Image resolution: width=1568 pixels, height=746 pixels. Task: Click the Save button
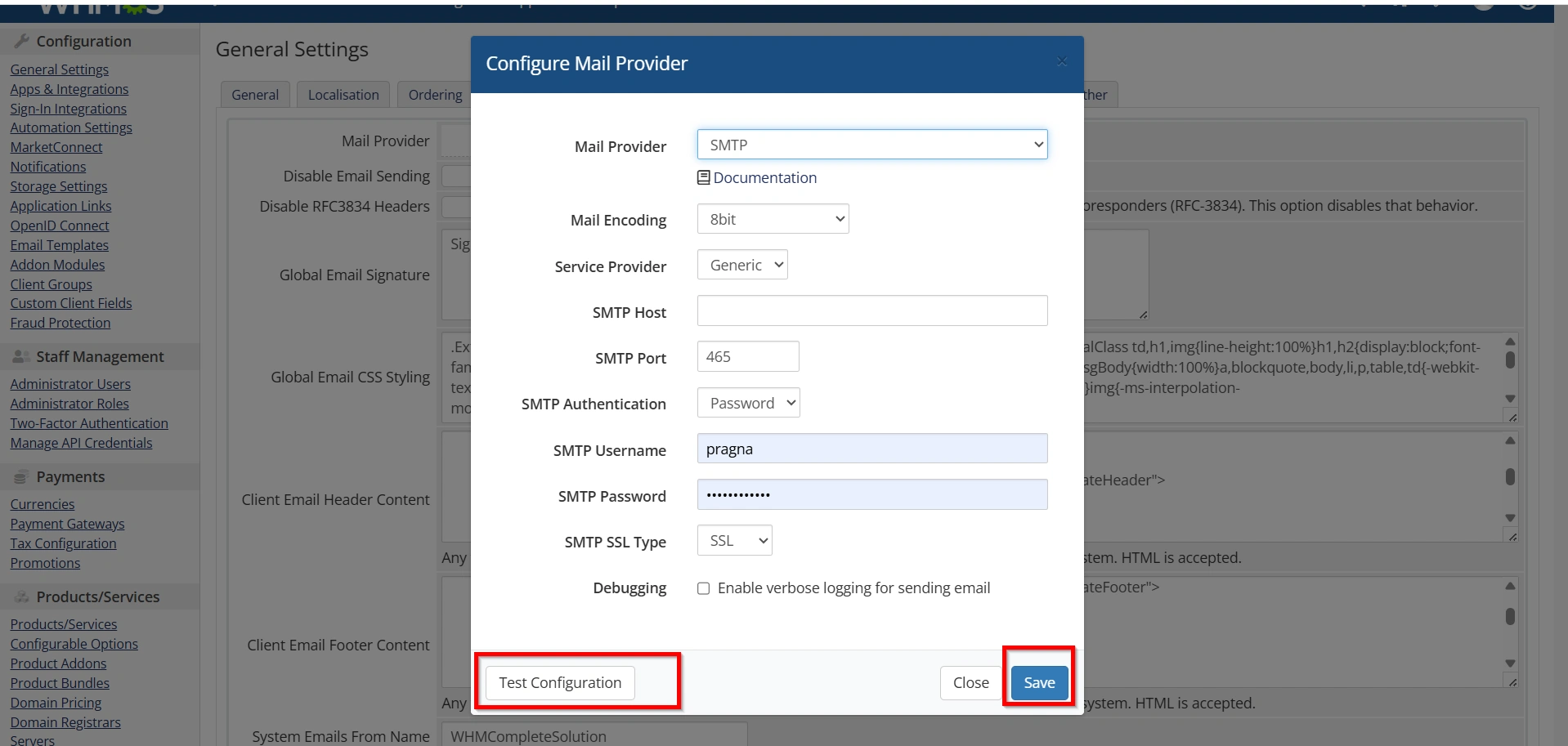coord(1039,682)
